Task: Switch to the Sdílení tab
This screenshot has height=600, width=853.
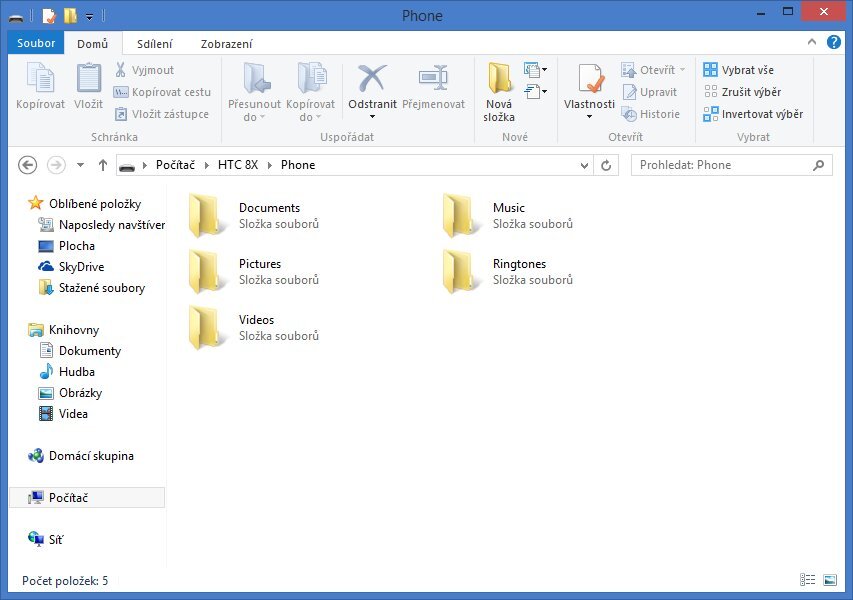Action: [x=155, y=43]
